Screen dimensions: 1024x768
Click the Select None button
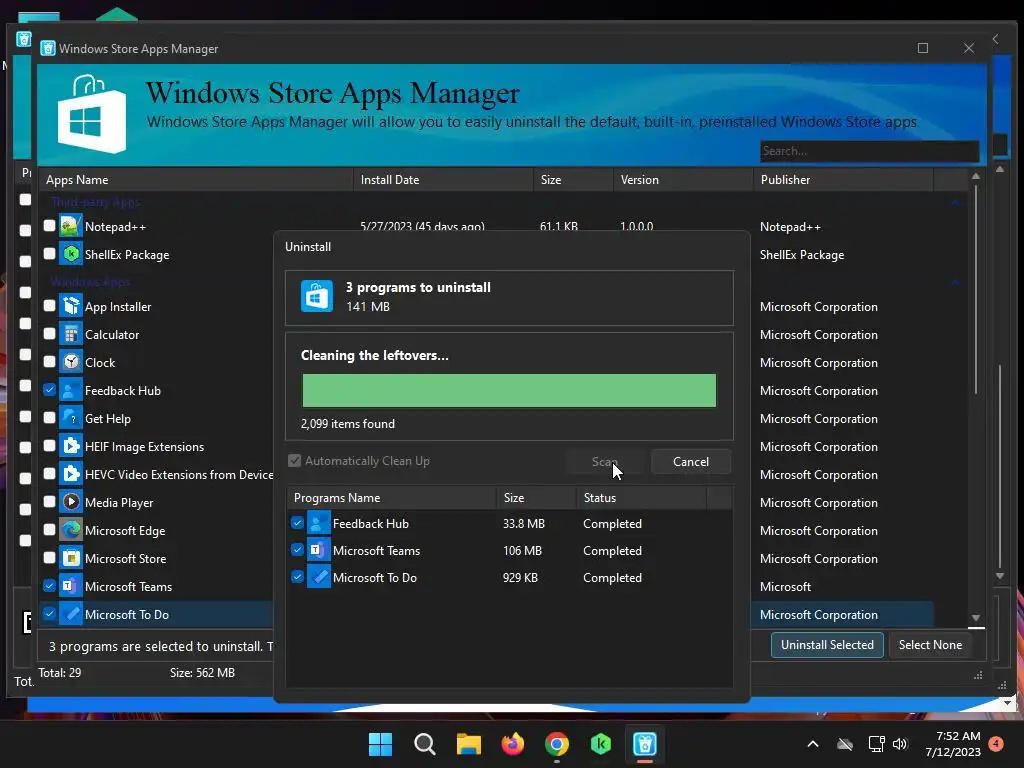(930, 645)
